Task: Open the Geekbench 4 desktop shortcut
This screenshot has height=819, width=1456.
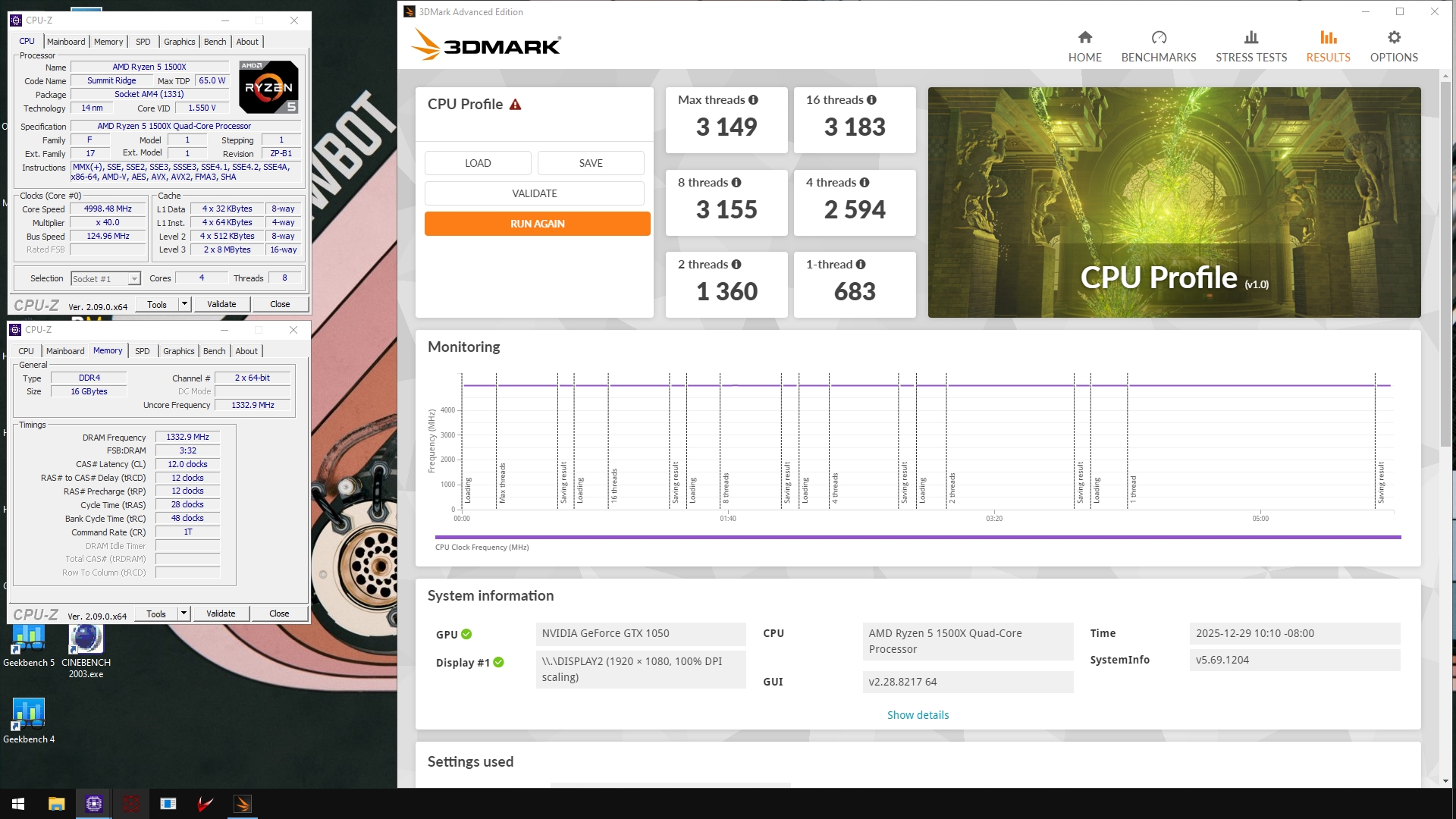Action: click(x=29, y=720)
